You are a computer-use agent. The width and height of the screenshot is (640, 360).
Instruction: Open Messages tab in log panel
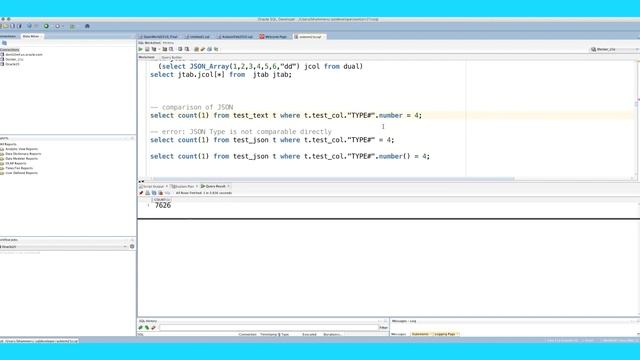tap(399, 334)
